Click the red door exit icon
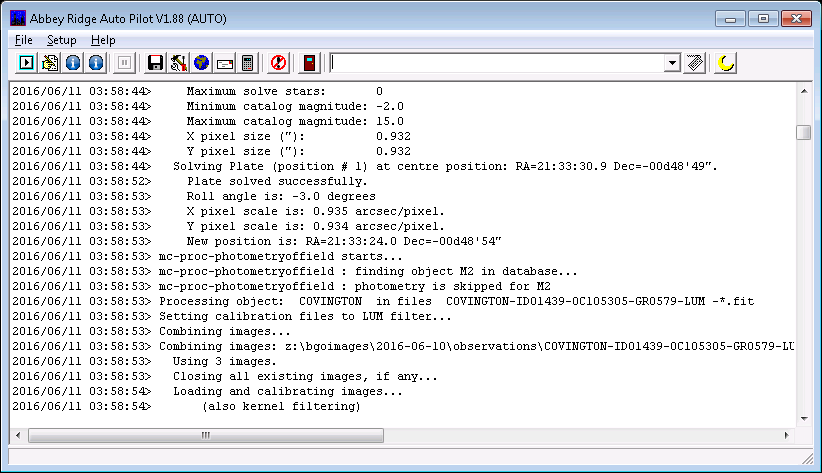Viewport: 822px width, 473px height. click(x=309, y=63)
